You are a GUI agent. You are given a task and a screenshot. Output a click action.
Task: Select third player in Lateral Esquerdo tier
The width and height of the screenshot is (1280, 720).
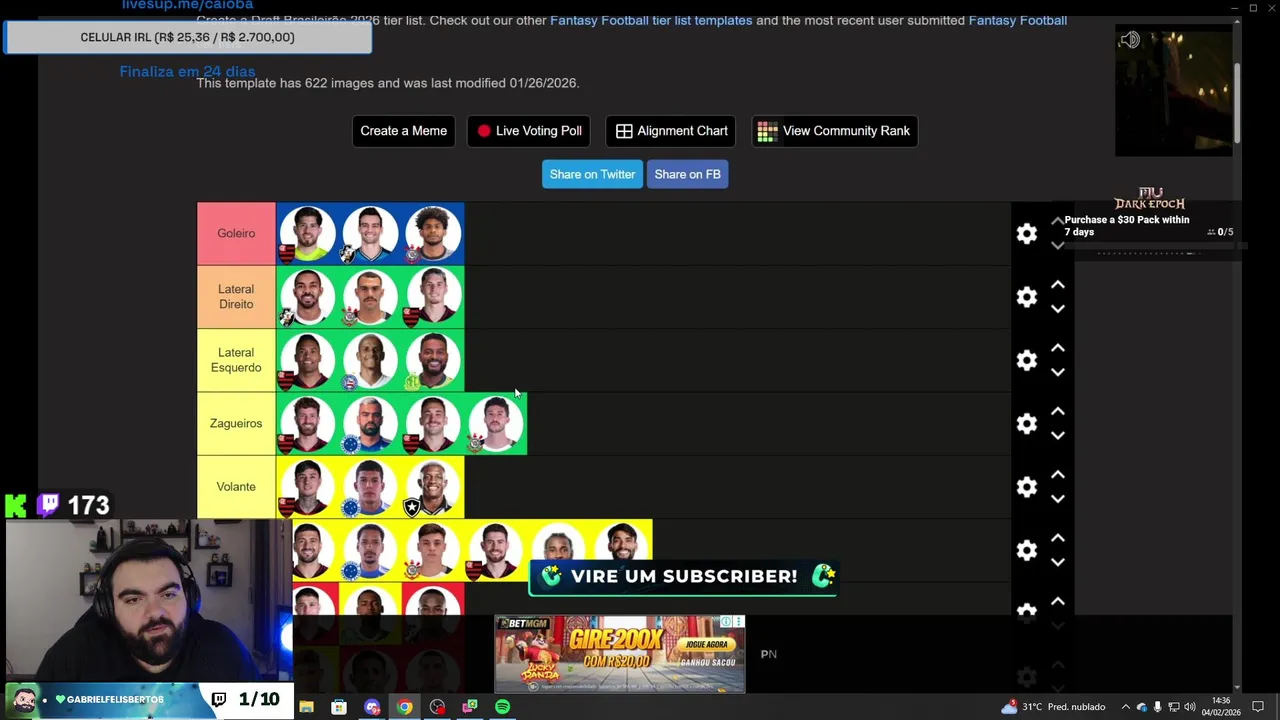433,360
